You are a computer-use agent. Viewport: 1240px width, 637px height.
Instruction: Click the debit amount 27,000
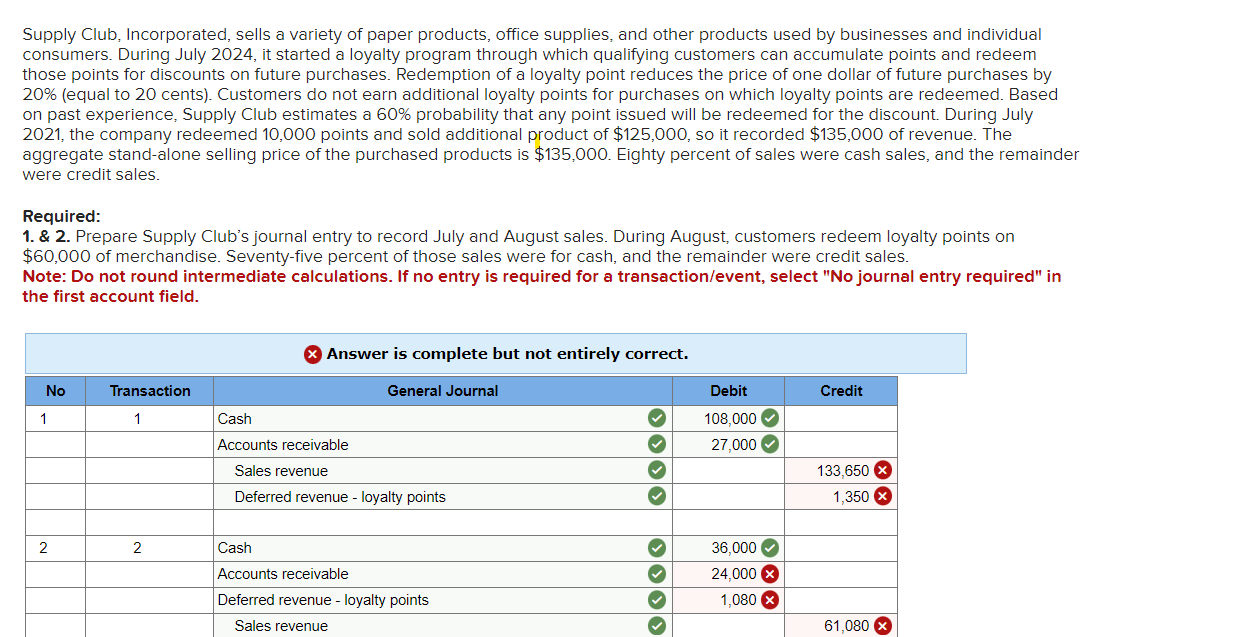pyautogui.click(x=734, y=445)
